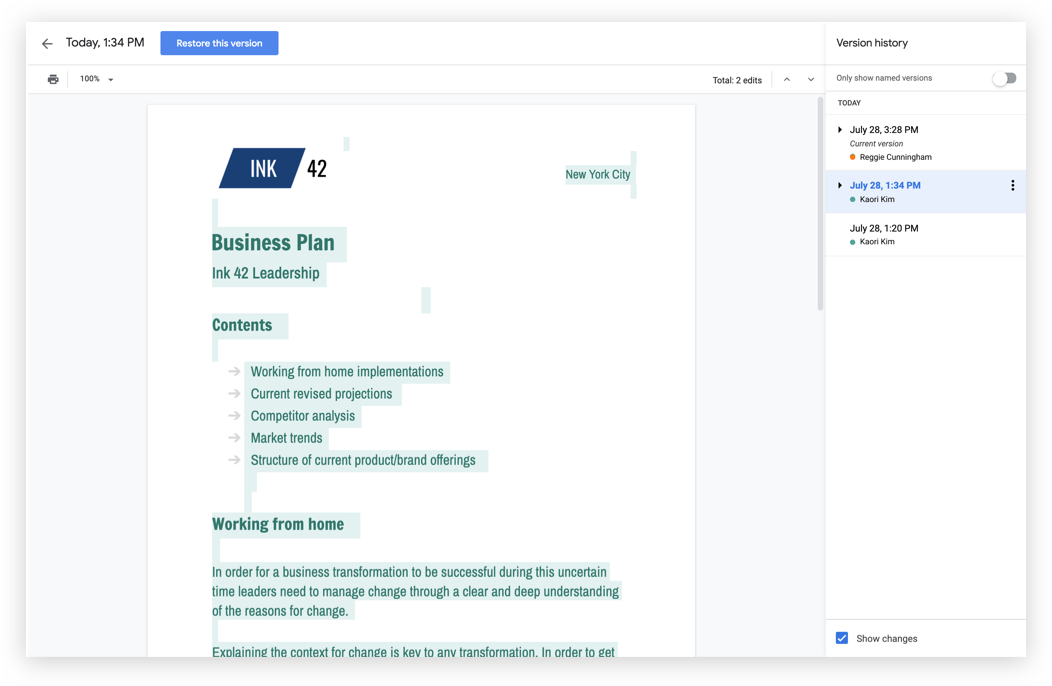Click the Today, 1:34 PM title in the header

(x=103, y=43)
